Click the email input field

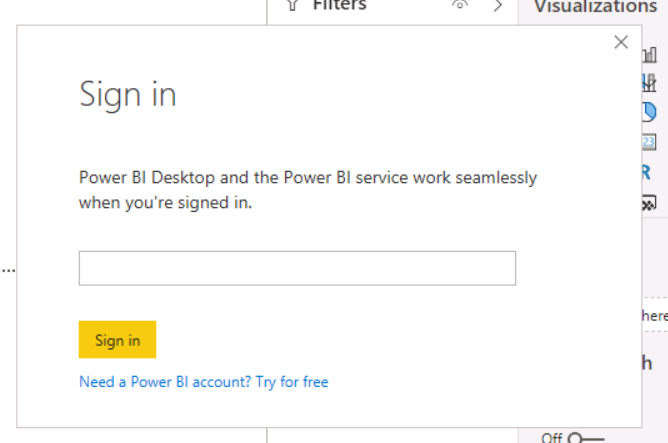click(297, 268)
